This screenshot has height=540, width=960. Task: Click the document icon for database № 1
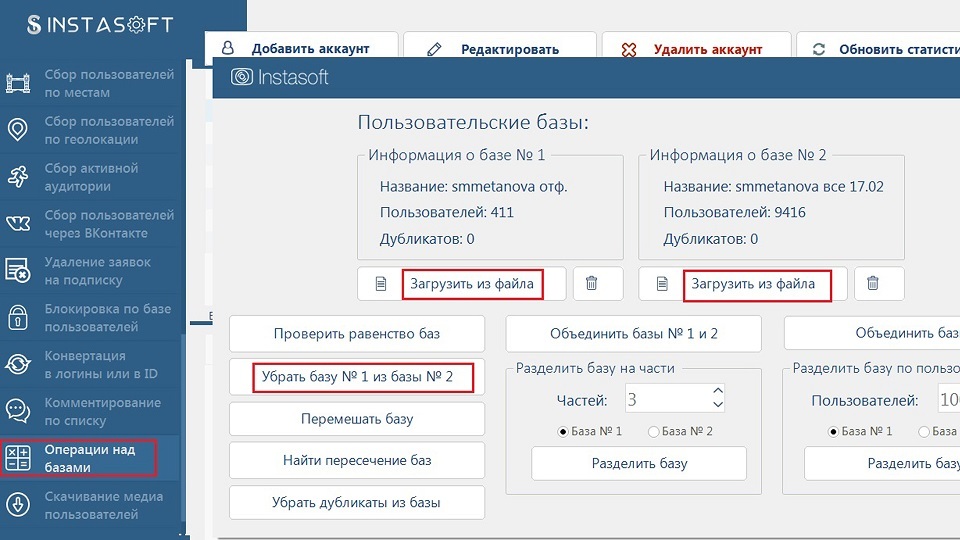coord(381,283)
